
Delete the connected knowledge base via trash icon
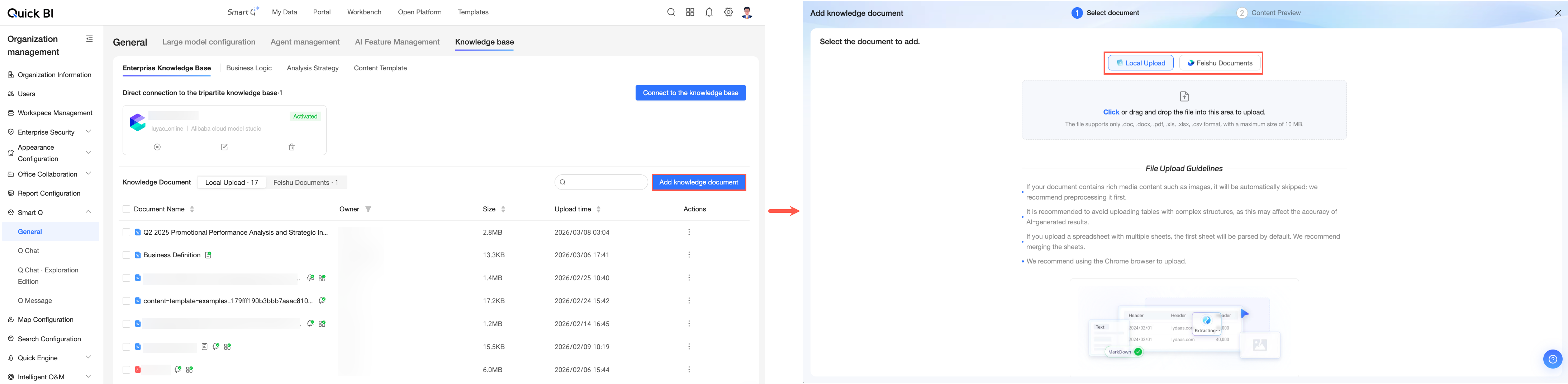click(x=291, y=147)
